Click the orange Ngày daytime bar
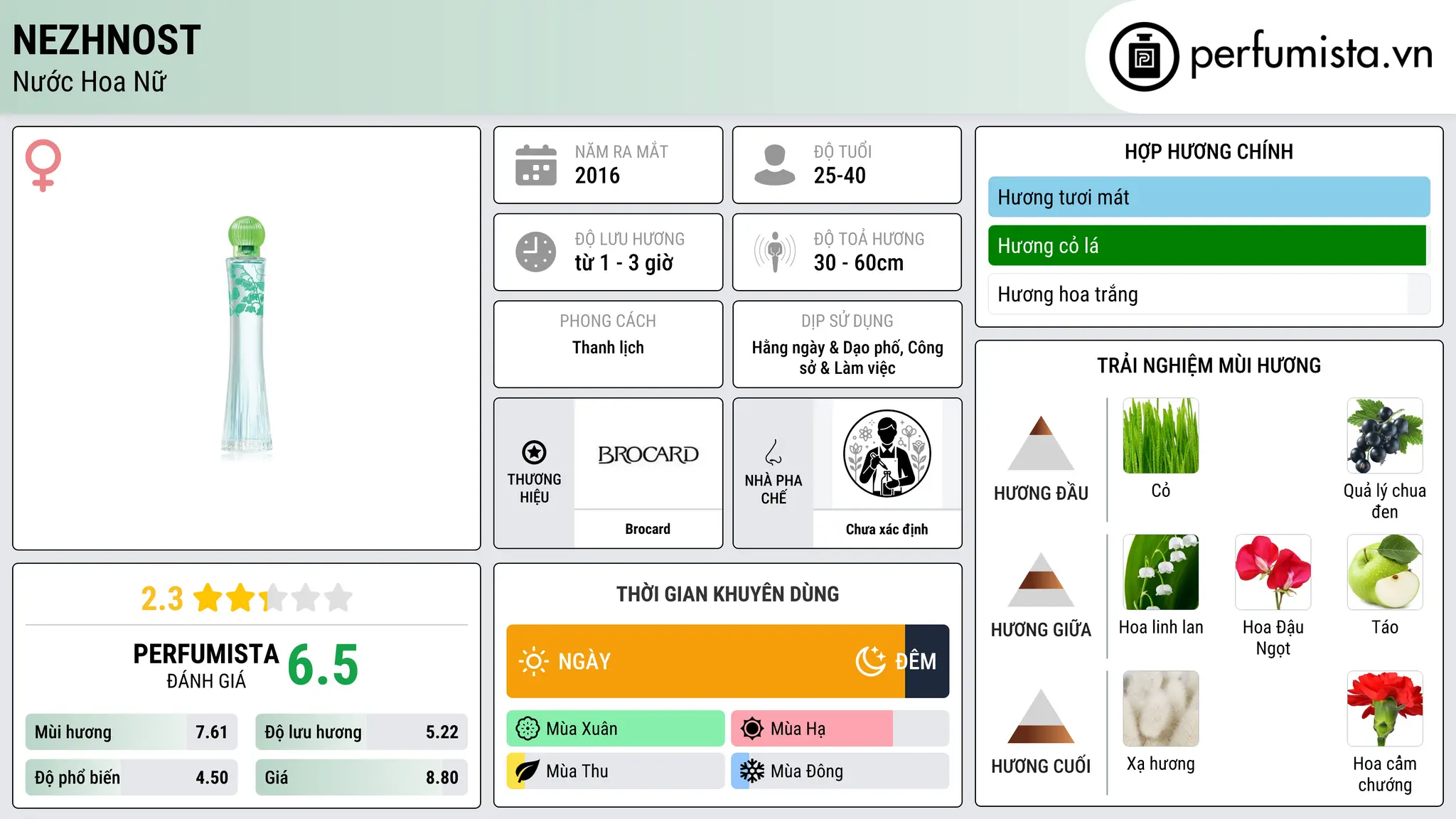This screenshot has height=819, width=1456. tap(706, 661)
